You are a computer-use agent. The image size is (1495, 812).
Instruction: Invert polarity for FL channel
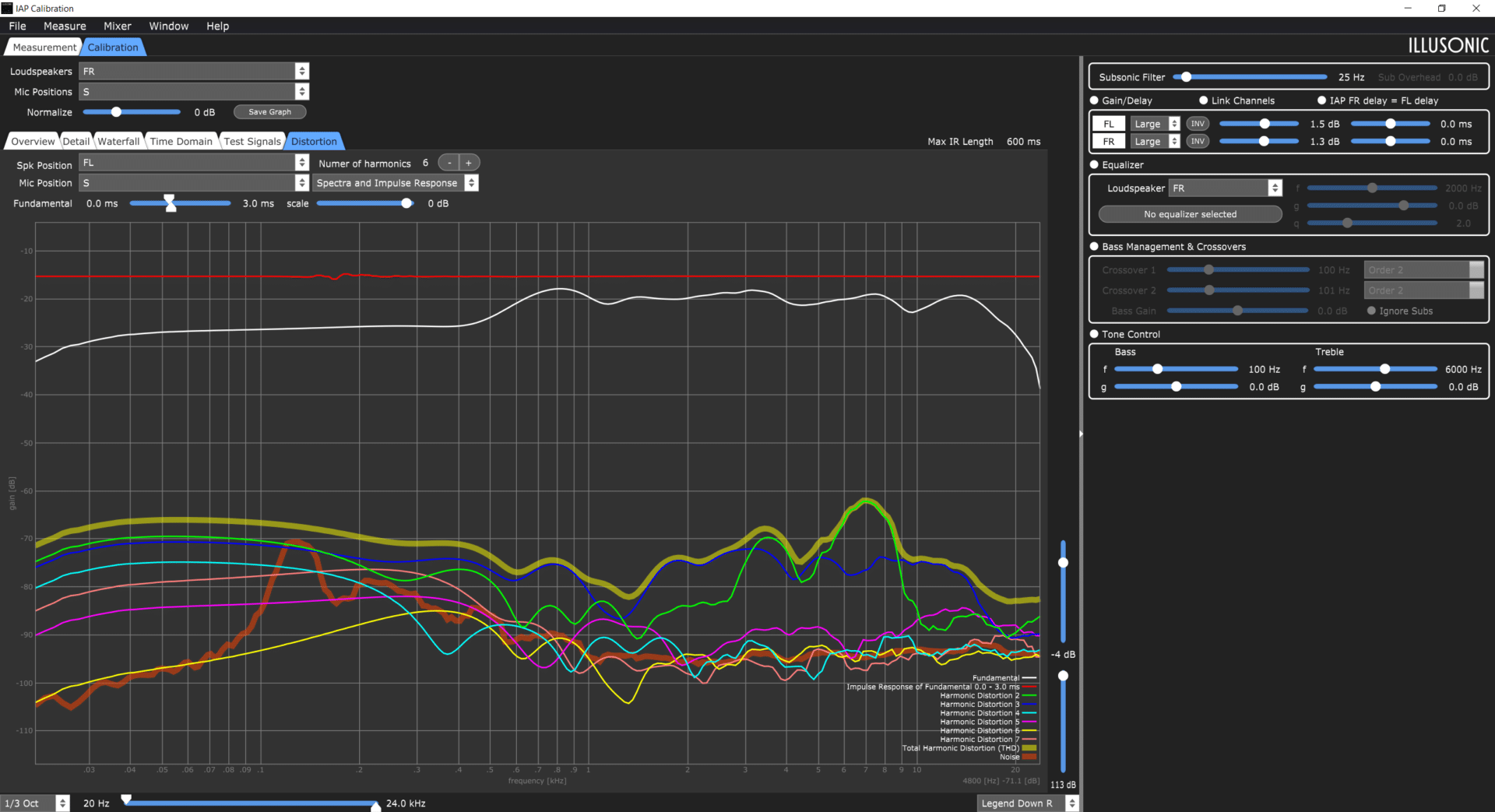(x=1198, y=124)
